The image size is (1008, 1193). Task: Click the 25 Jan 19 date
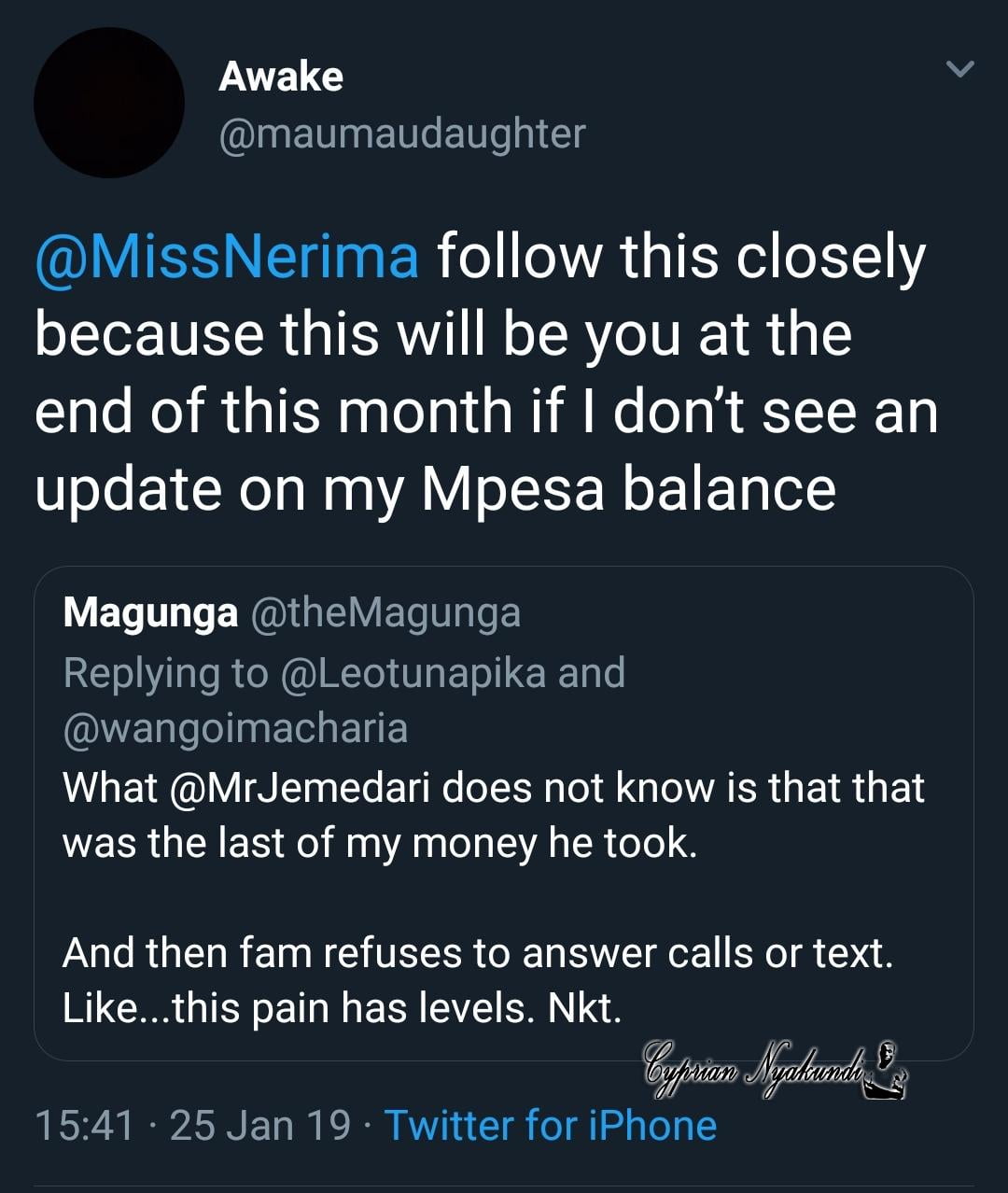click(x=260, y=1125)
